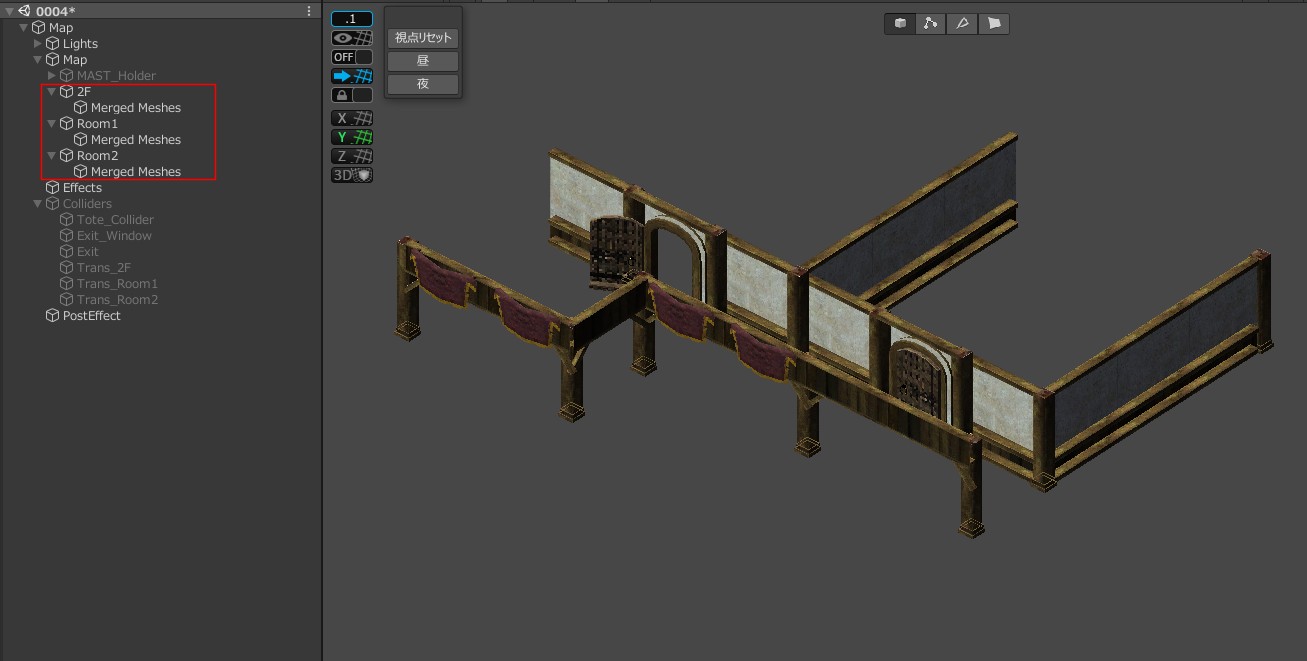Viewport: 1307px width, 661px height.
Task: Select PostEffect in the hierarchy
Action: 91,316
